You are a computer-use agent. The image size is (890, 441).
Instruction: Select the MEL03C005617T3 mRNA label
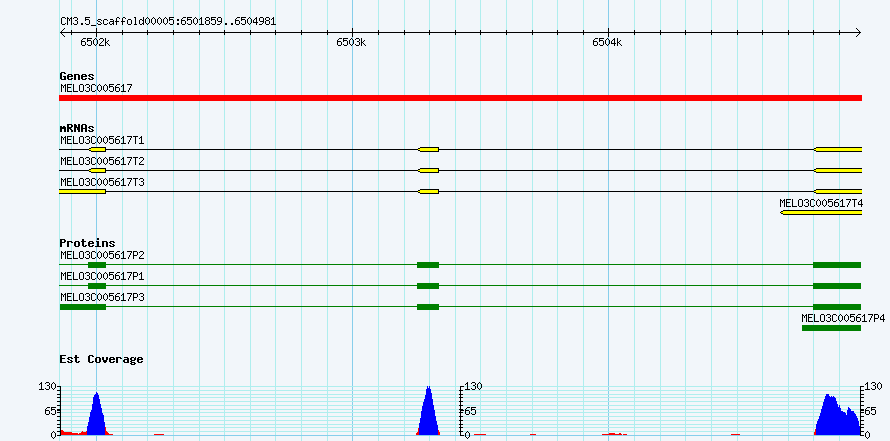[x=102, y=182]
